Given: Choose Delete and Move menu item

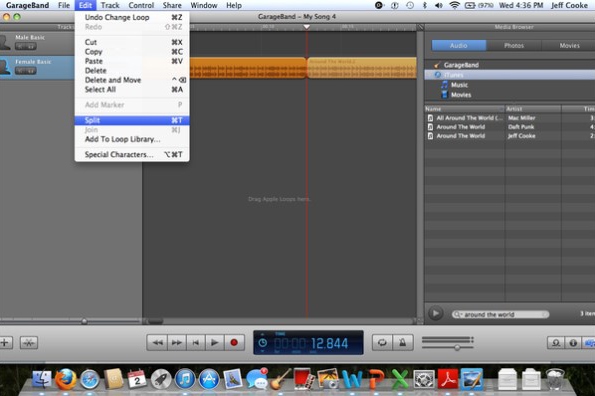Looking at the screenshot, I should point(132,80).
